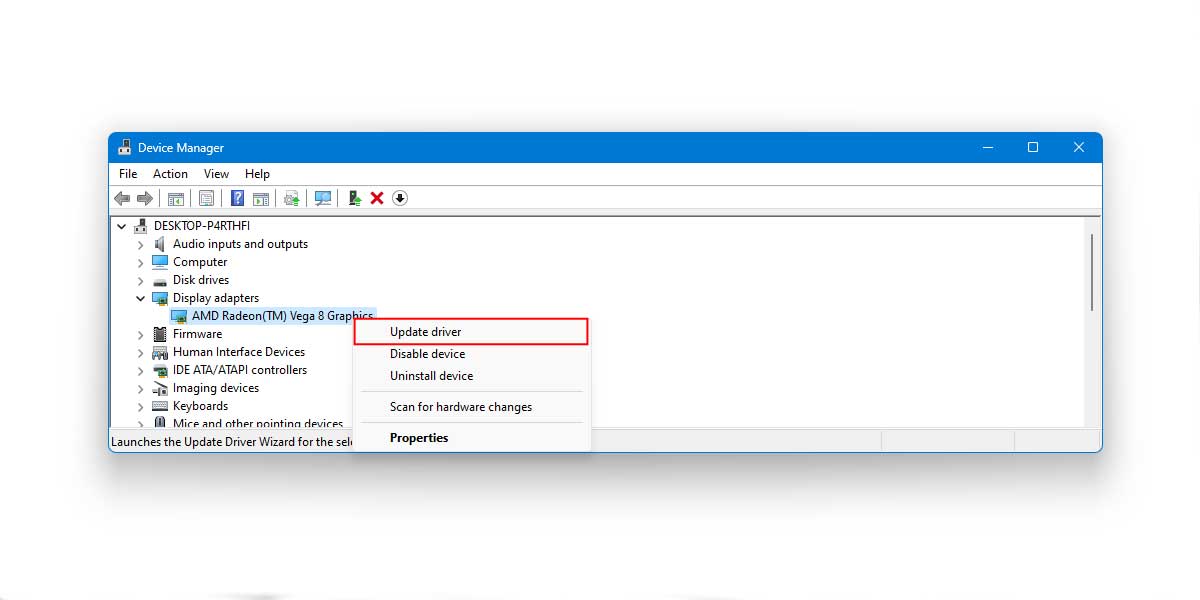The width and height of the screenshot is (1200, 600).
Task: Open the File menu
Action: [128, 174]
